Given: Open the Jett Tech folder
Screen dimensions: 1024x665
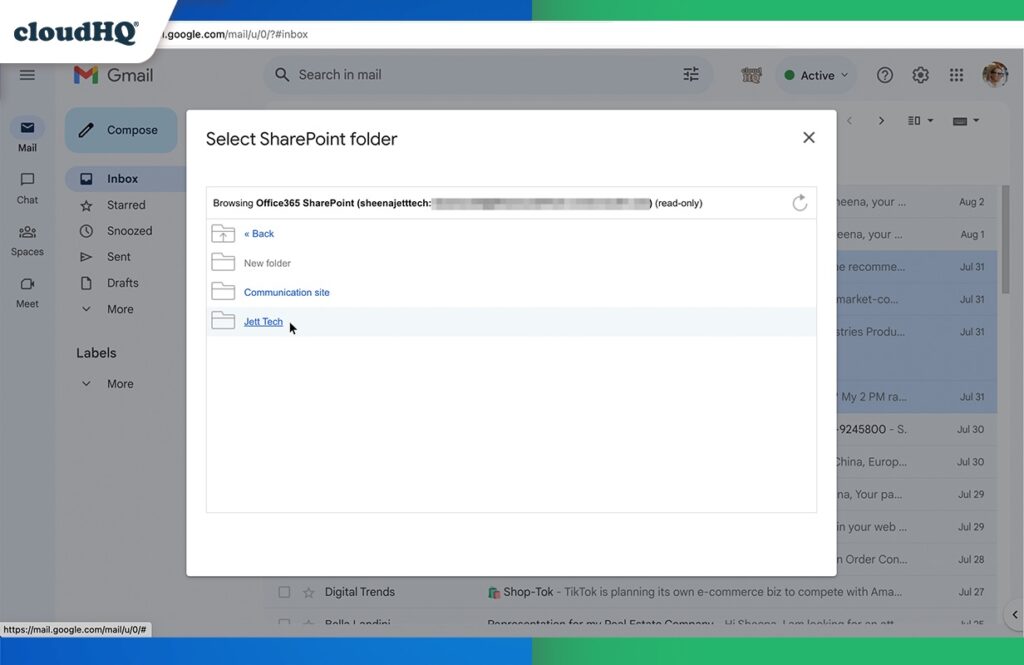Looking at the screenshot, I should click(263, 322).
